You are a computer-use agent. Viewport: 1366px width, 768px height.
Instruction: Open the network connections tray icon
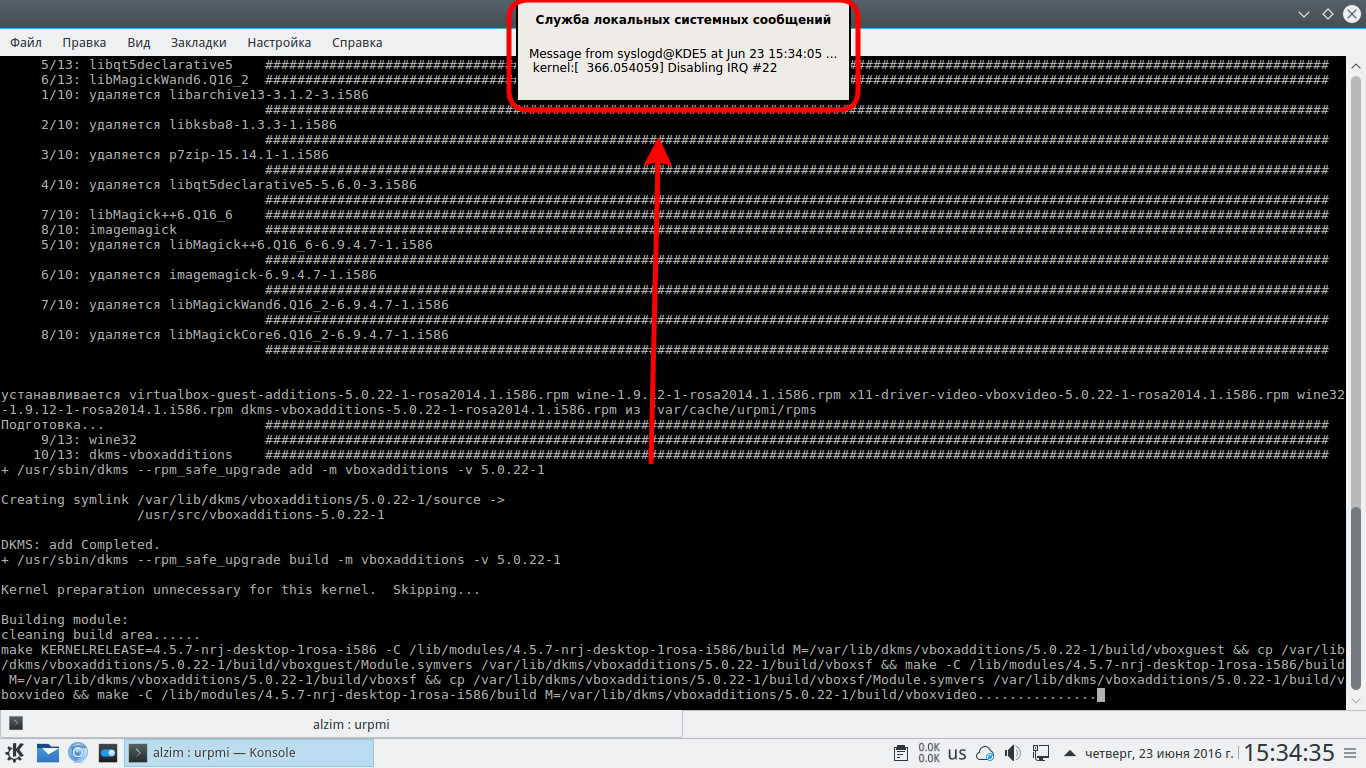pyautogui.click(x=1041, y=753)
